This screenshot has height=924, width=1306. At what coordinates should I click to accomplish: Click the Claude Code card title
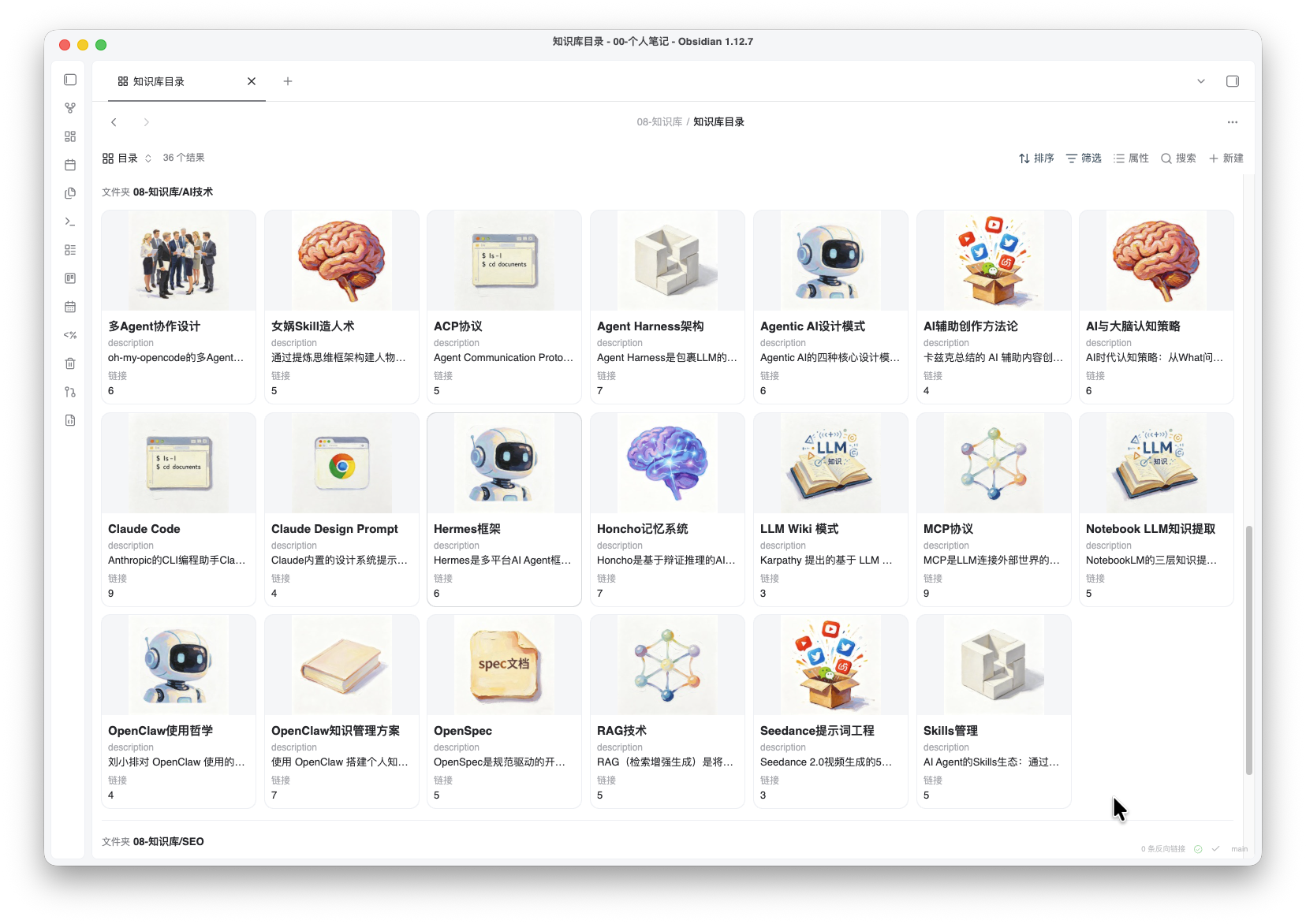(x=144, y=529)
